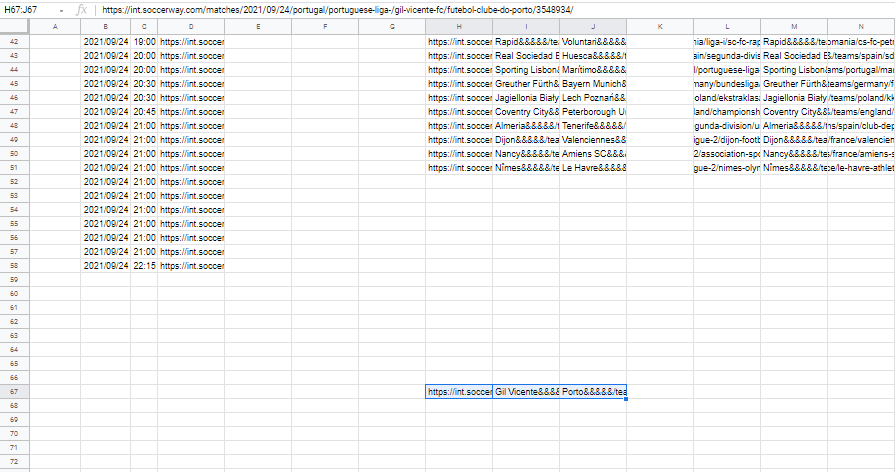
Task: Click the soccerway link in column H row 44
Action: click(459, 70)
